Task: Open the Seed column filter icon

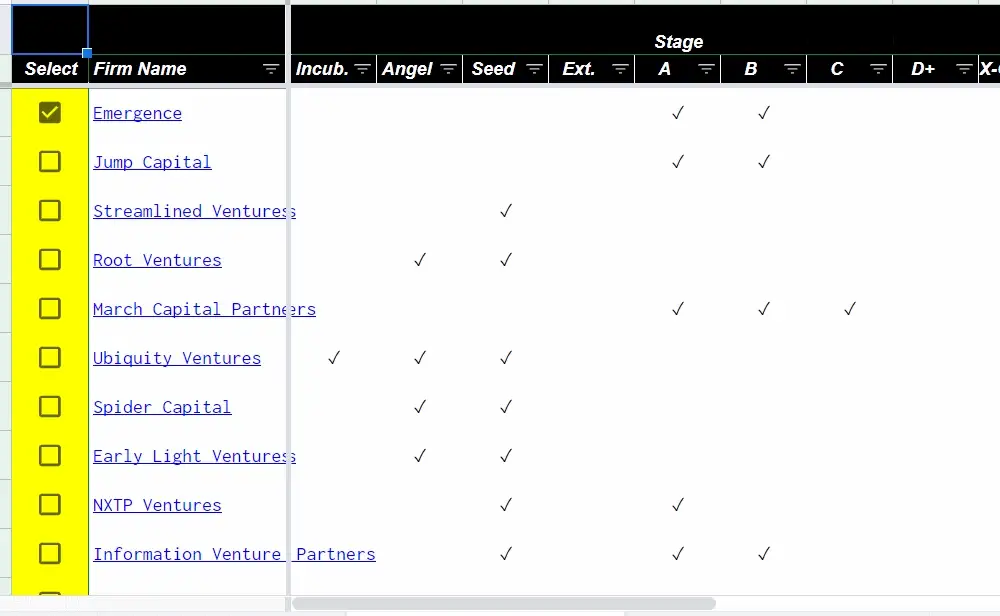Action: (x=534, y=69)
